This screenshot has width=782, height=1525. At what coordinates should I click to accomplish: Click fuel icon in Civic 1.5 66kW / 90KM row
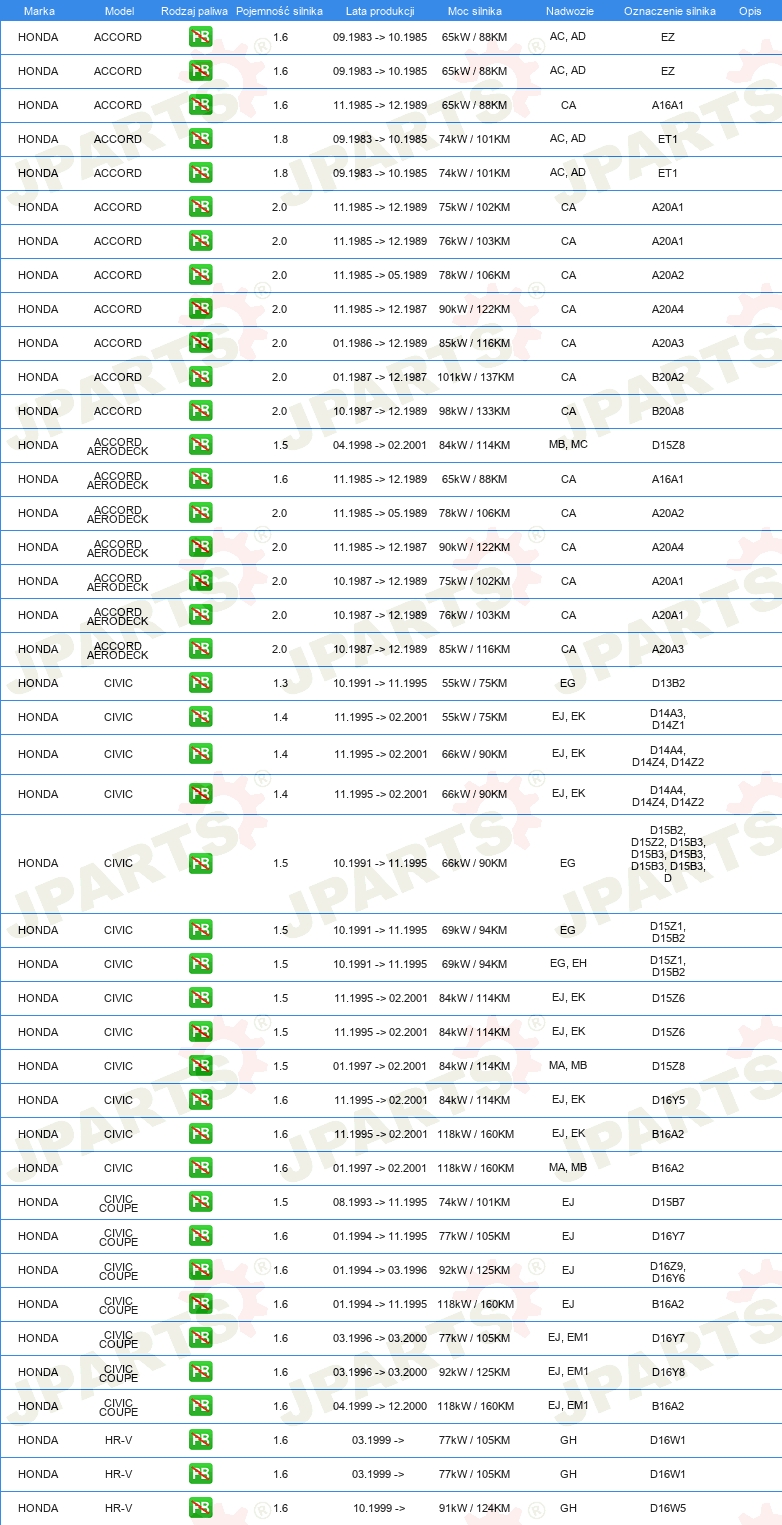point(200,863)
